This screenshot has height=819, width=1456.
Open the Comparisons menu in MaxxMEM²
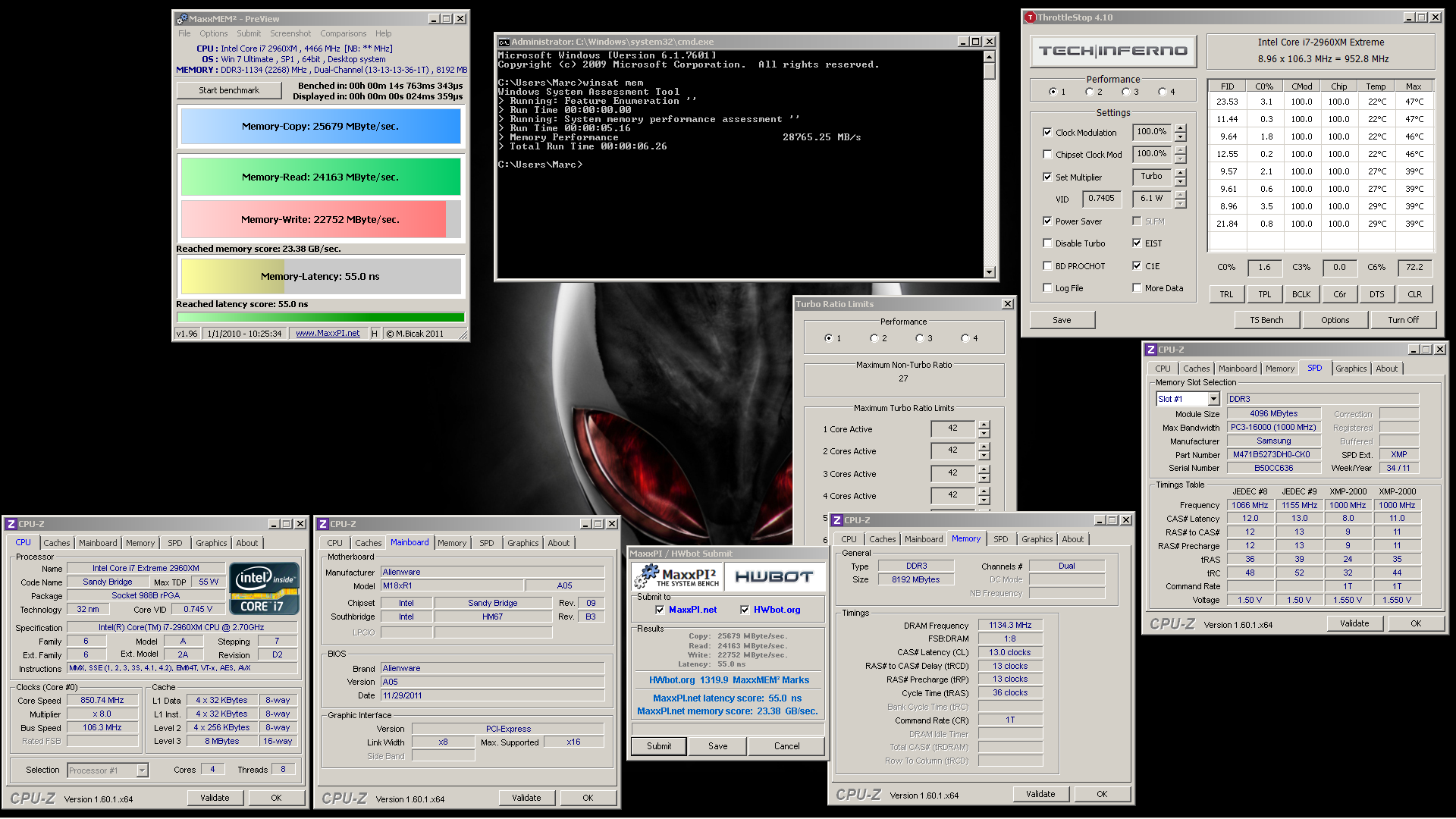(343, 33)
